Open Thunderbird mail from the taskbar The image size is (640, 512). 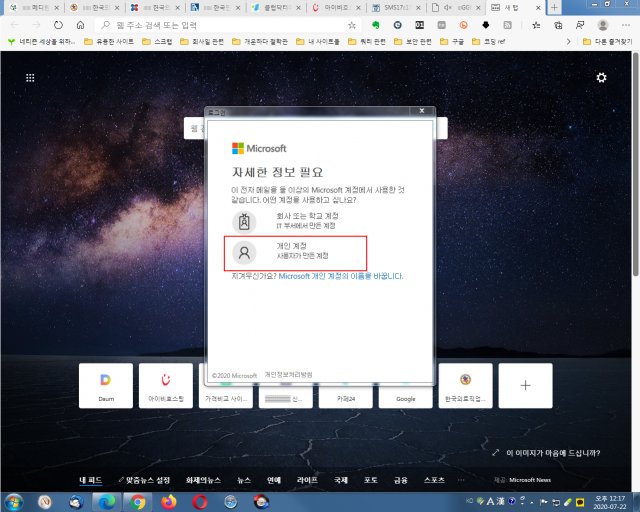pos(76,502)
